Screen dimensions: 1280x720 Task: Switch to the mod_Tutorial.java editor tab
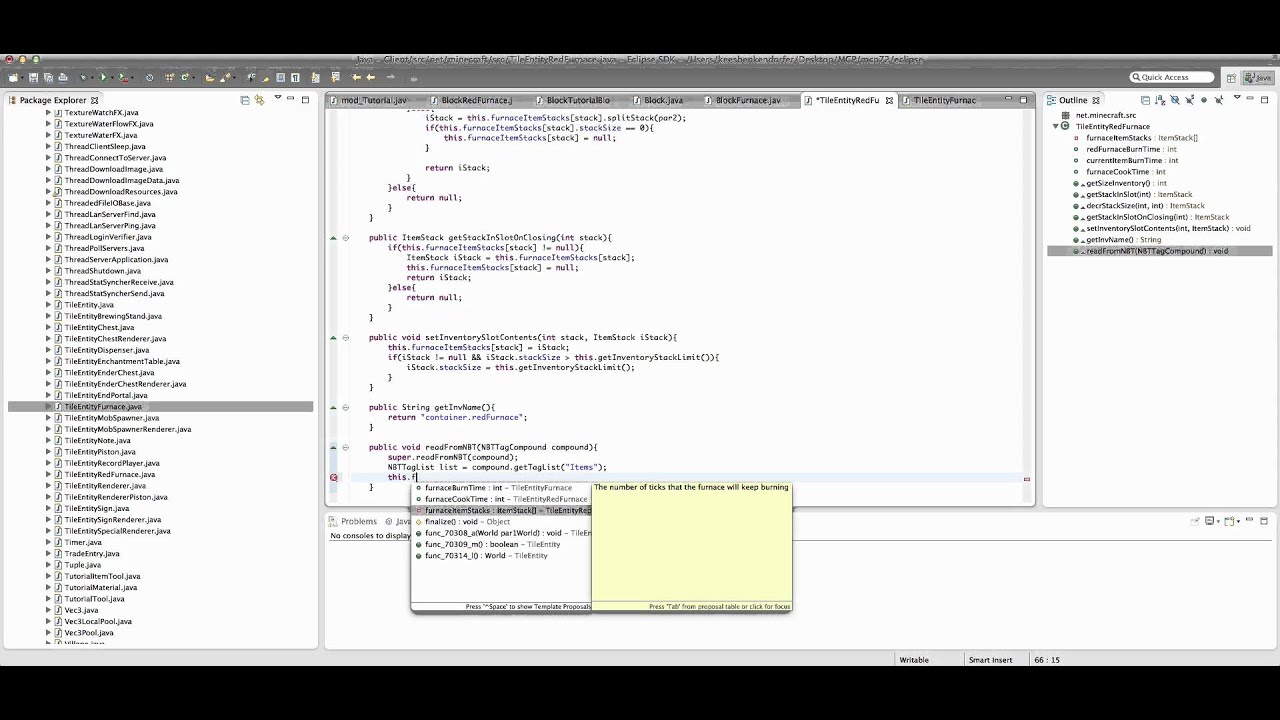pyautogui.click(x=374, y=100)
